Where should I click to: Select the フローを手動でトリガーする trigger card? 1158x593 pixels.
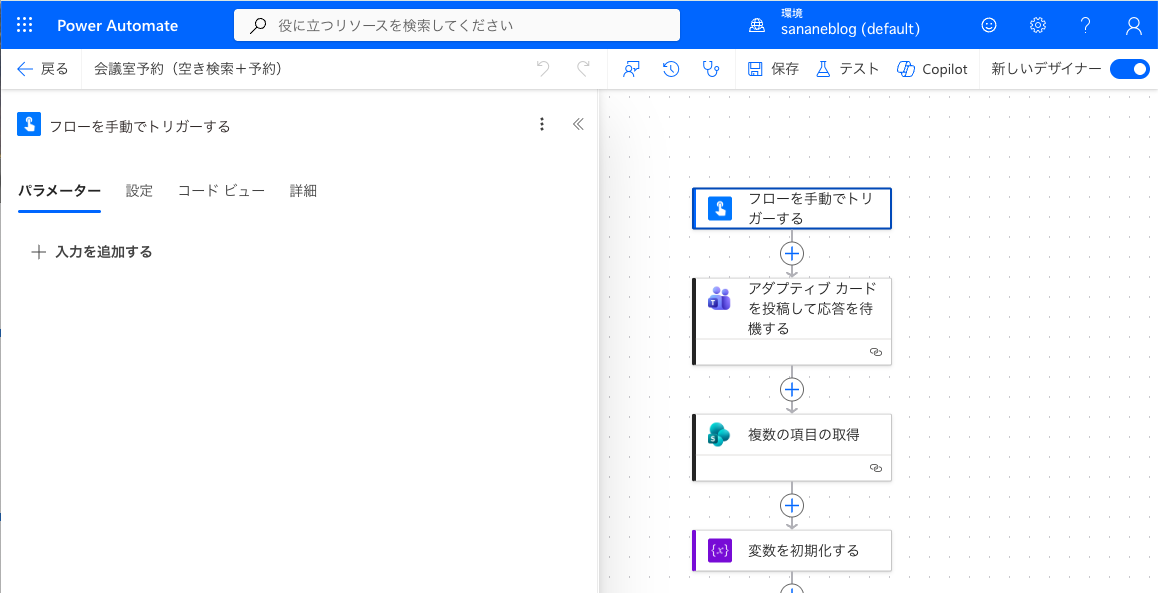click(792, 208)
